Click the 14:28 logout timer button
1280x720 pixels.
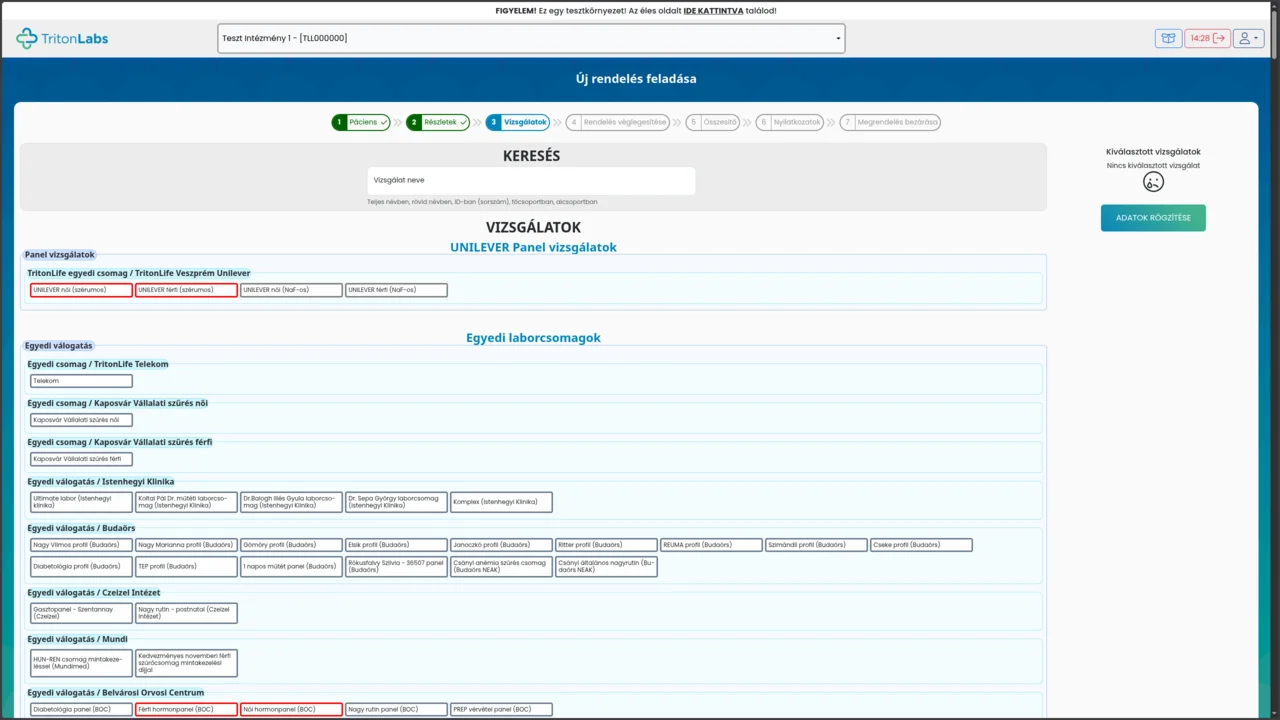[x=1207, y=38]
